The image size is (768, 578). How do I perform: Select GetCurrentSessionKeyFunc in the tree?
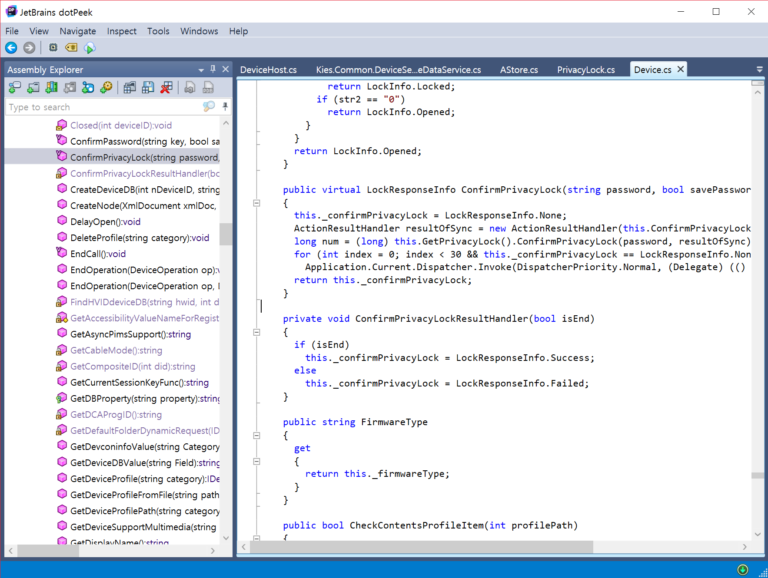tap(139, 382)
